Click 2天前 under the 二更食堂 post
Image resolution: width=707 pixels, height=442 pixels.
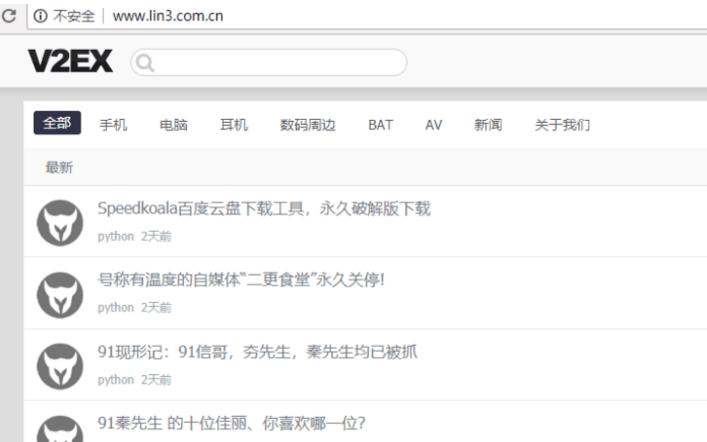point(156,308)
